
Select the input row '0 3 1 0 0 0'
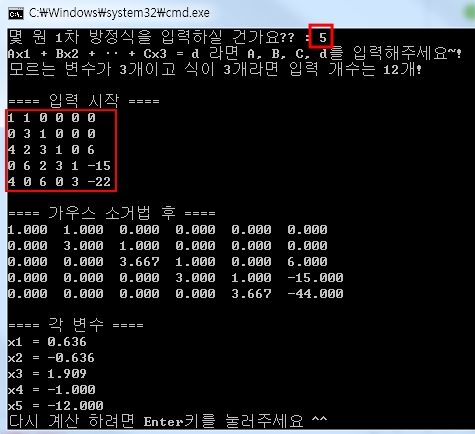(x=52, y=134)
